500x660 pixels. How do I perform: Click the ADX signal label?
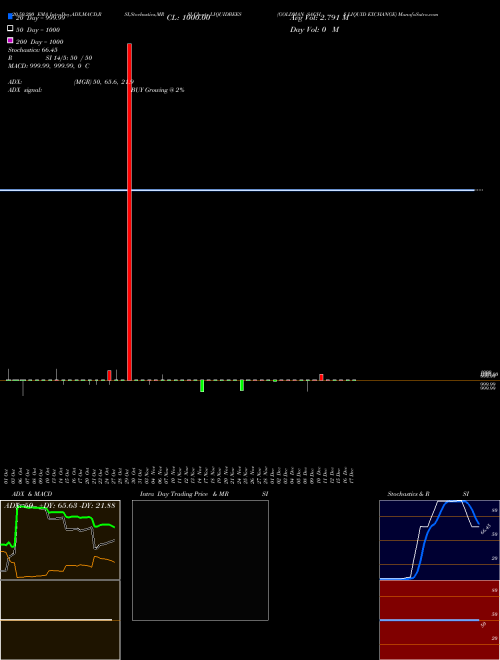click(x=25, y=90)
